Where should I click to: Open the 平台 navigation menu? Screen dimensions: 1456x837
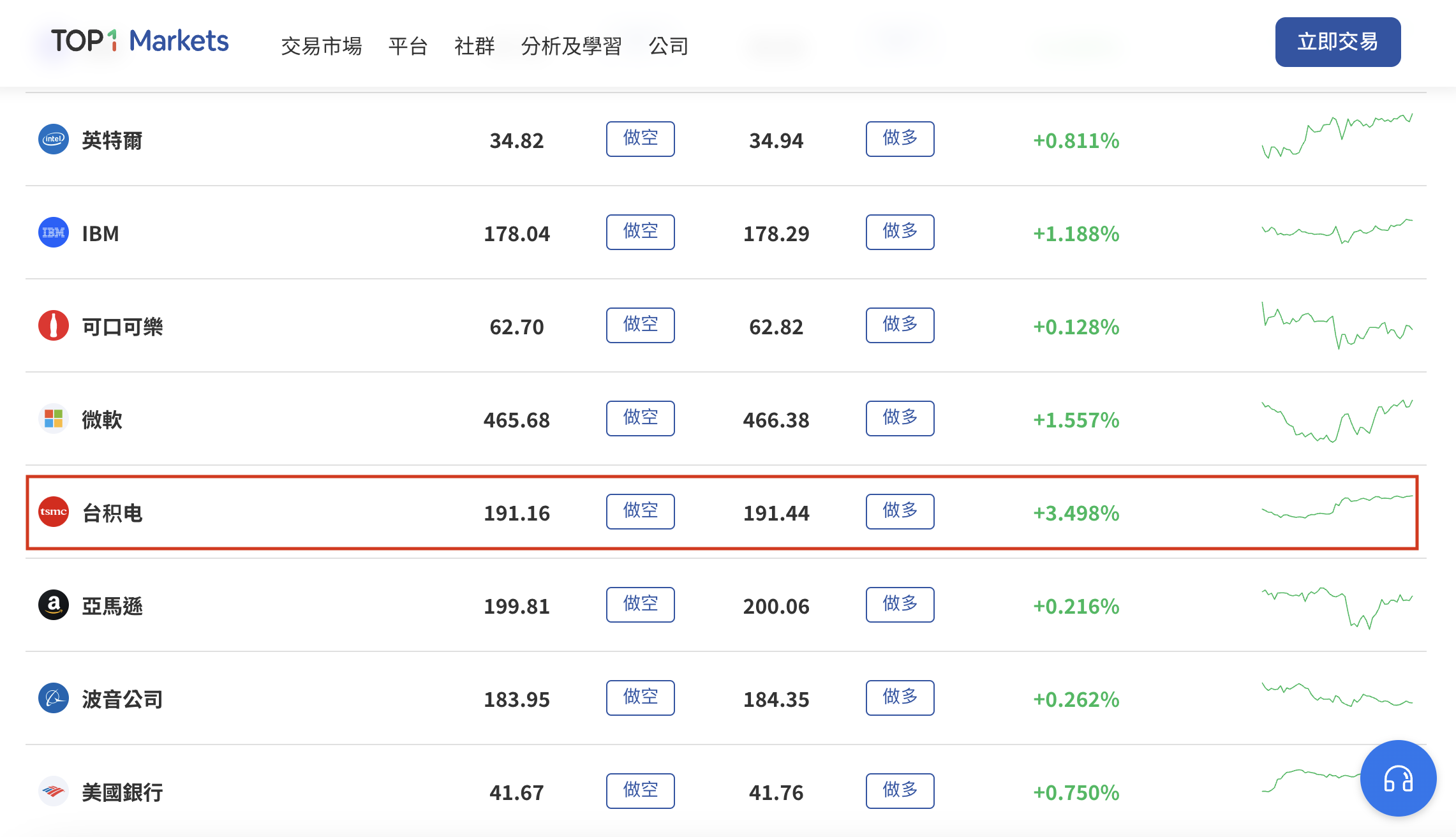408,46
